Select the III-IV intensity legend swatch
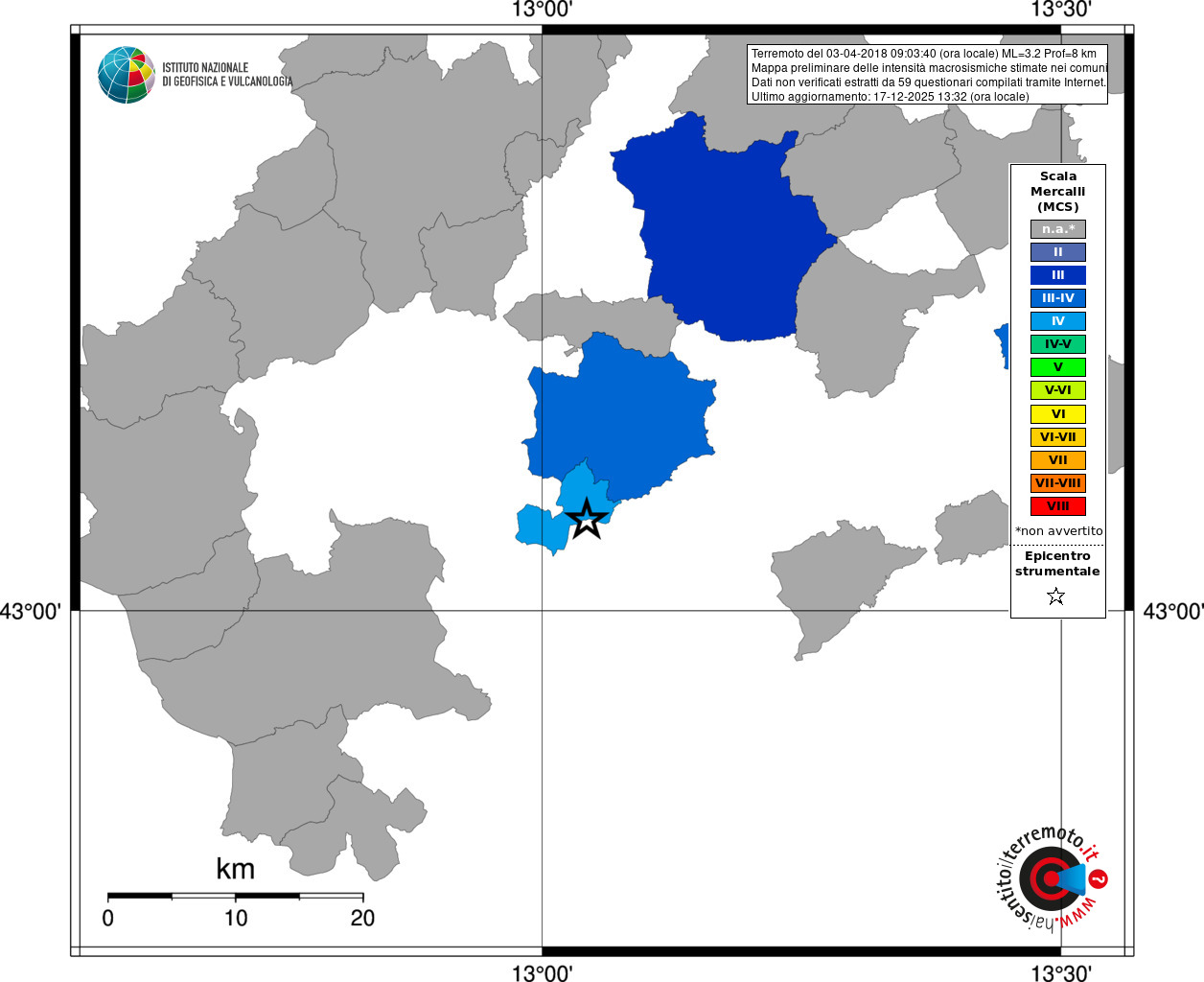This screenshot has height=982, width=1204. coord(1058,298)
